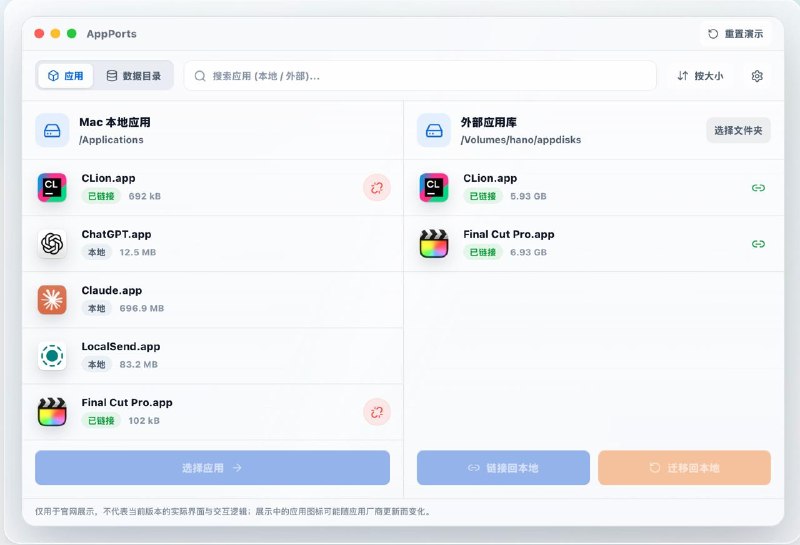Click the /Applications path text

coord(111,140)
